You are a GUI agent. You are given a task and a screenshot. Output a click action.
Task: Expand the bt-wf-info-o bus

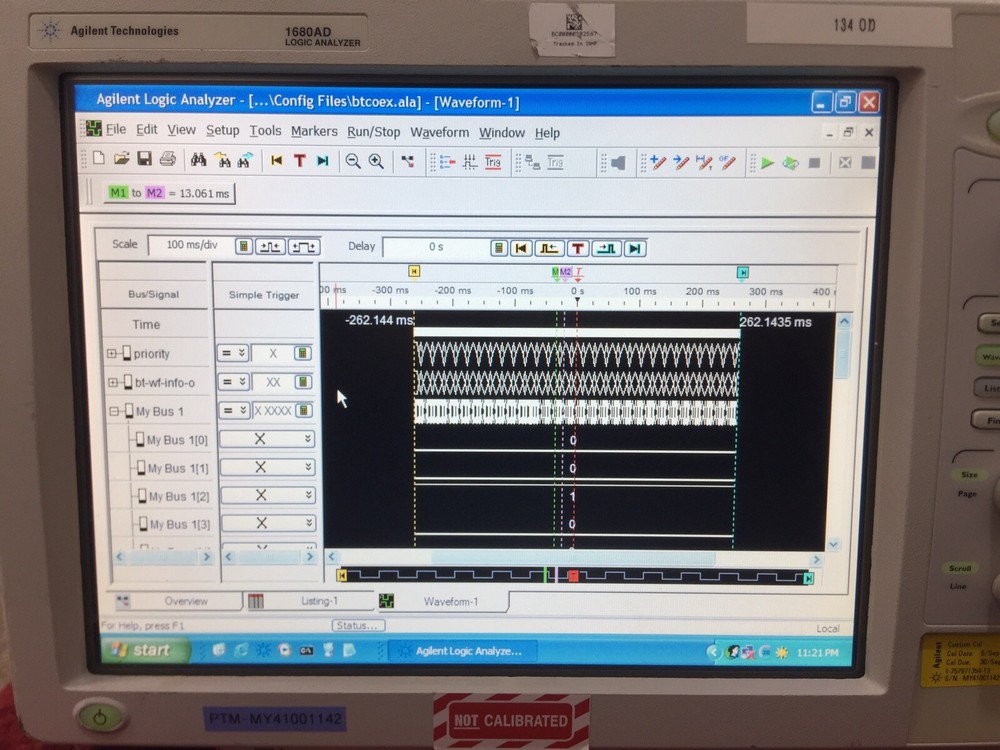(x=113, y=383)
